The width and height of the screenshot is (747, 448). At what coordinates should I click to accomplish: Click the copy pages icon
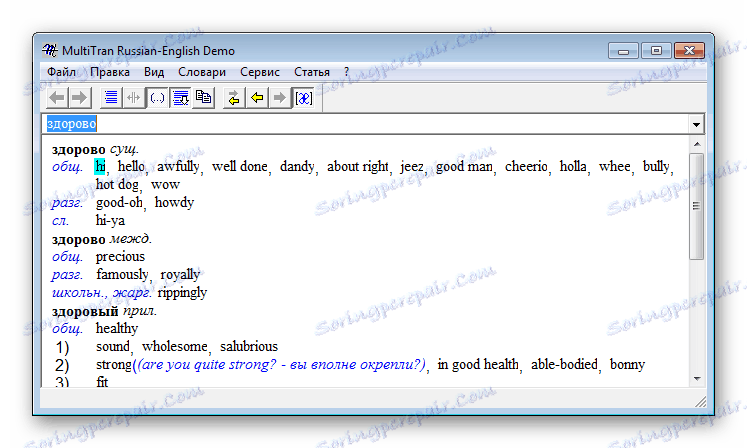pos(203,98)
